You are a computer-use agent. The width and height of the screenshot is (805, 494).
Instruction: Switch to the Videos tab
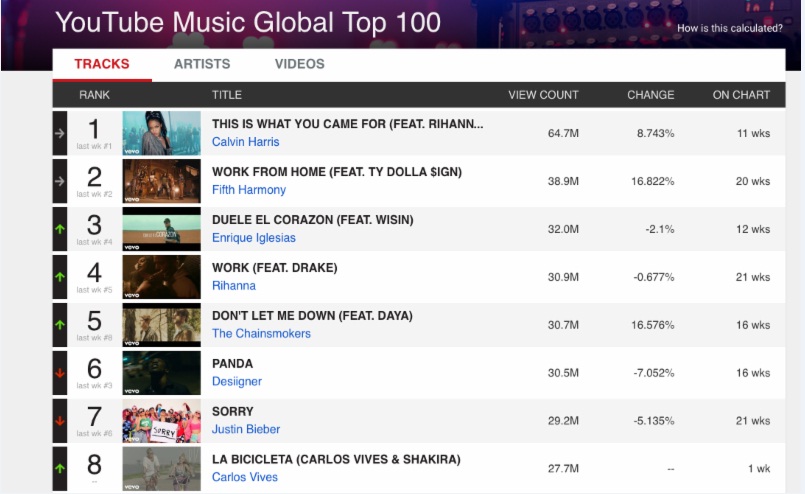pos(299,64)
